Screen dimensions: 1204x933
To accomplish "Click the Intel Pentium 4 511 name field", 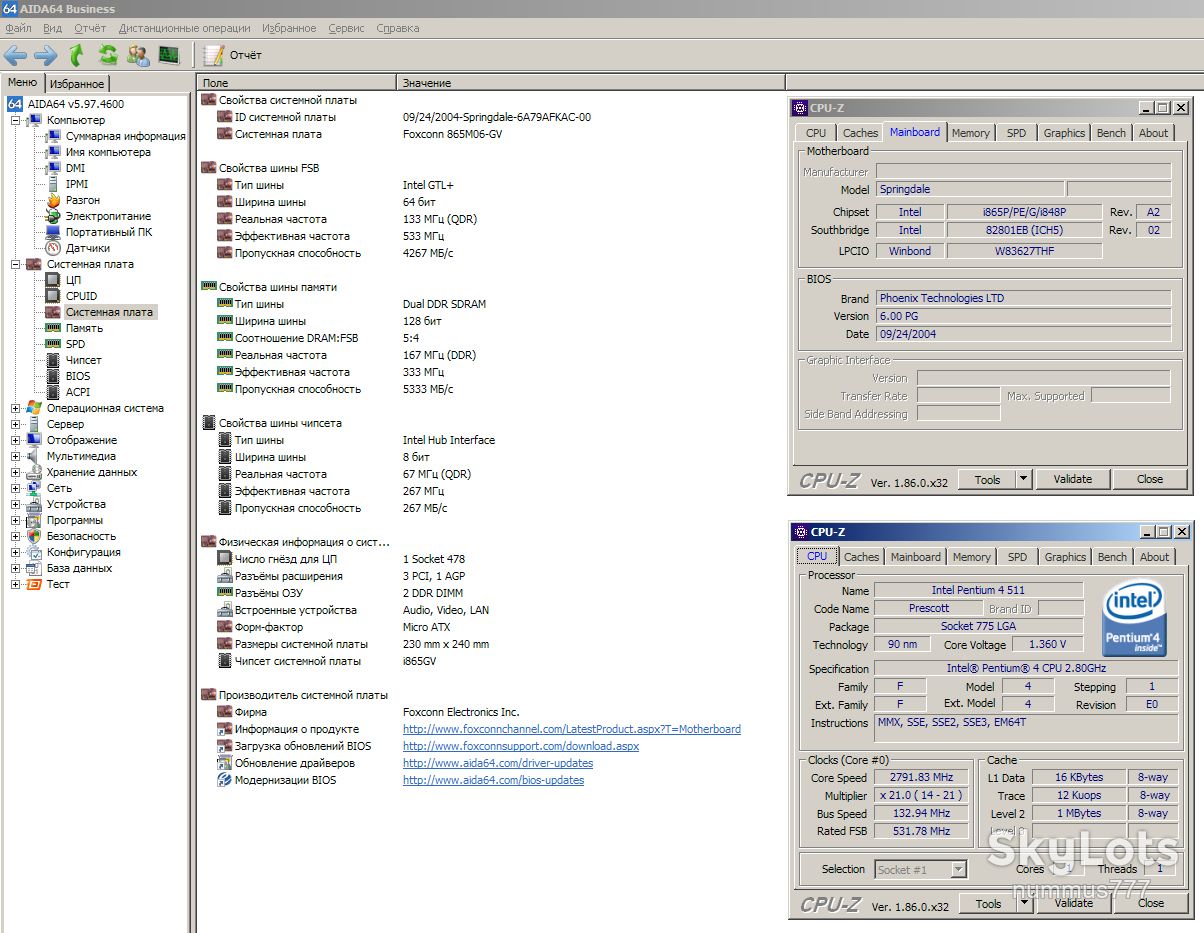I will pyautogui.click(x=978, y=590).
